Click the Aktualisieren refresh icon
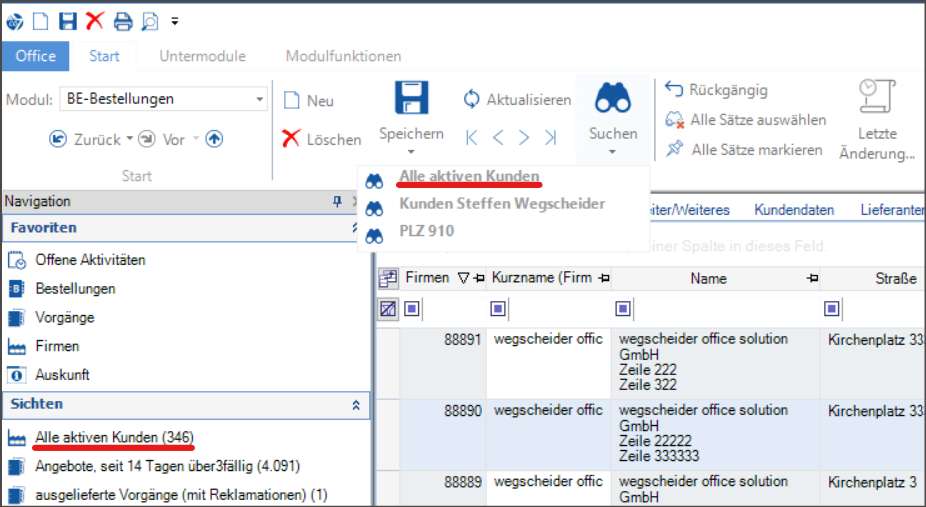The height and width of the screenshot is (507, 926). [x=471, y=100]
